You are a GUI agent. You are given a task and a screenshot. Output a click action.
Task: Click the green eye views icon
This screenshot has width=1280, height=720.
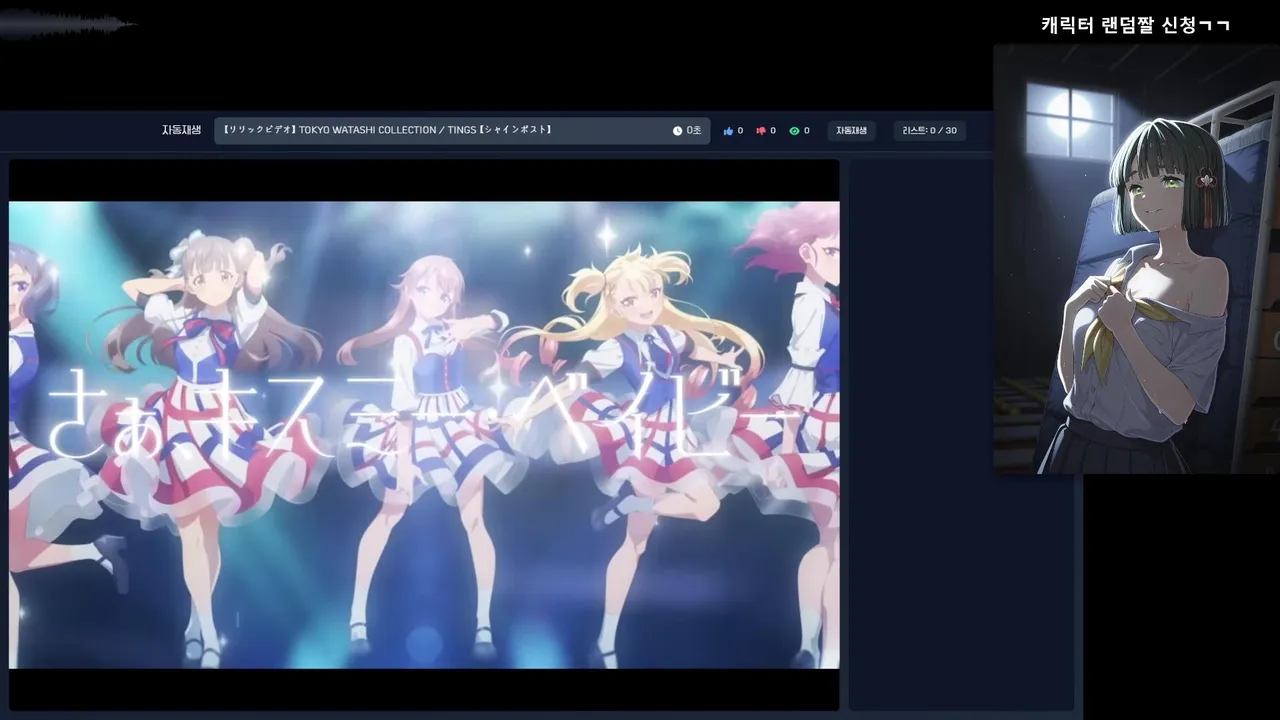point(794,131)
